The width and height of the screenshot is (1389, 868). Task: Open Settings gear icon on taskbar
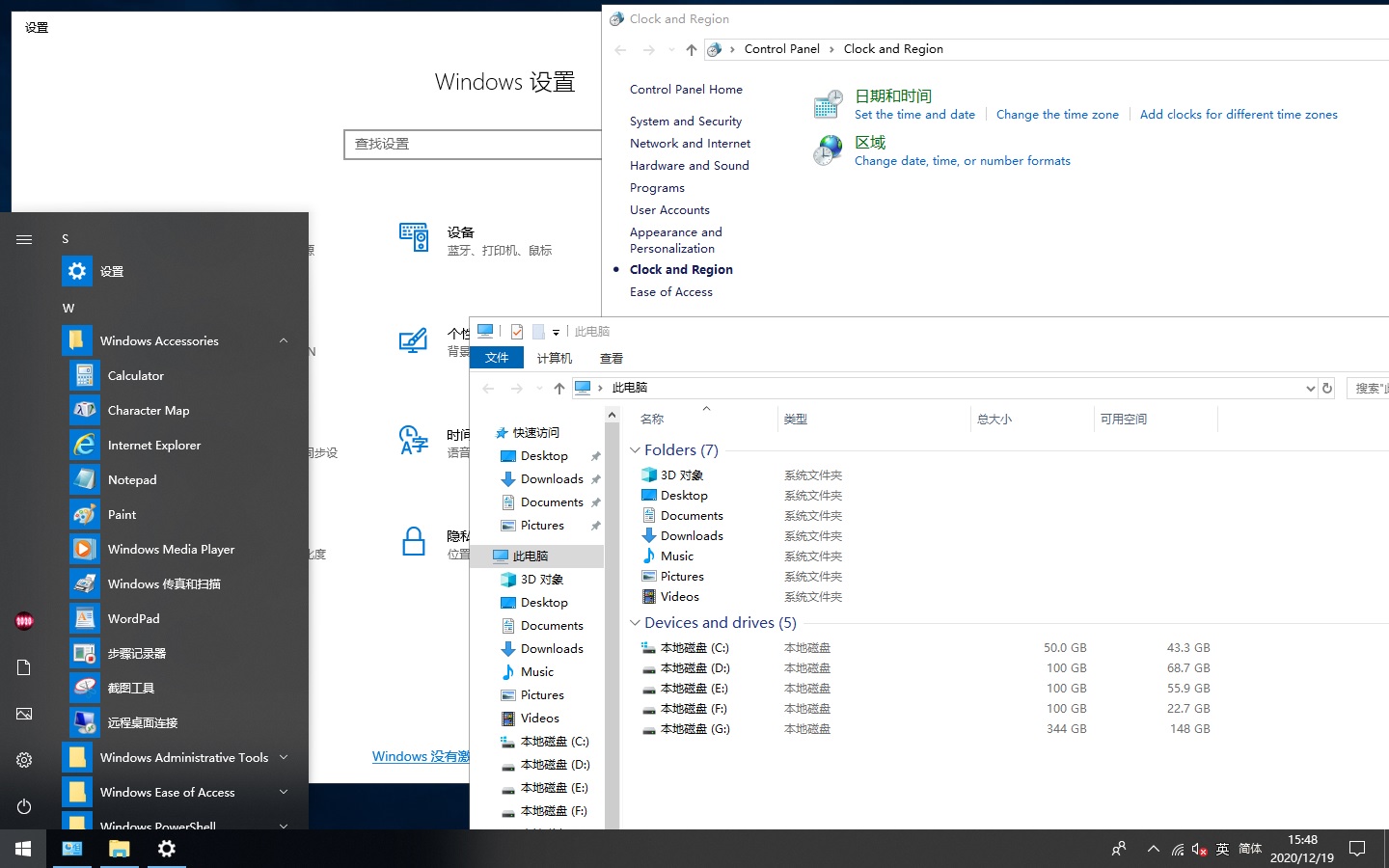click(166, 849)
